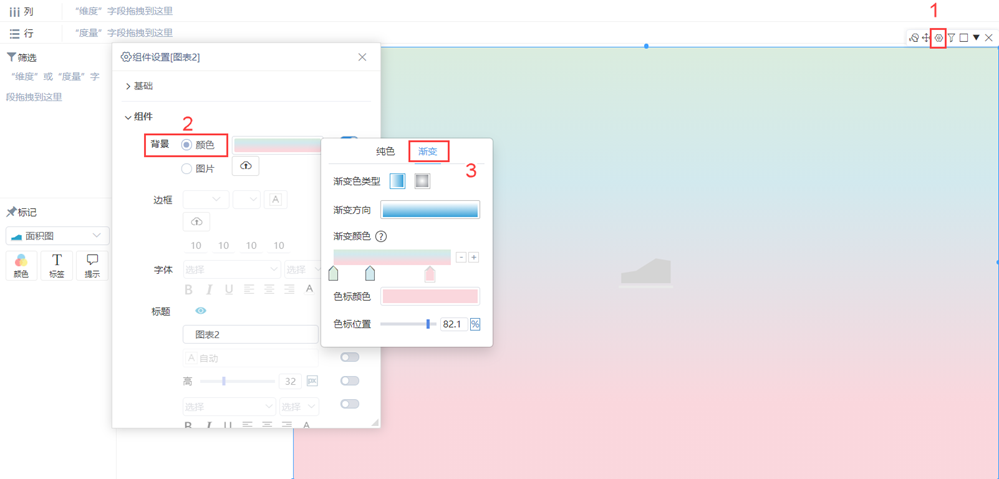Viewport: 999px width, 479px height.
Task: Click the 图表2 title input field
Action: pos(250,334)
